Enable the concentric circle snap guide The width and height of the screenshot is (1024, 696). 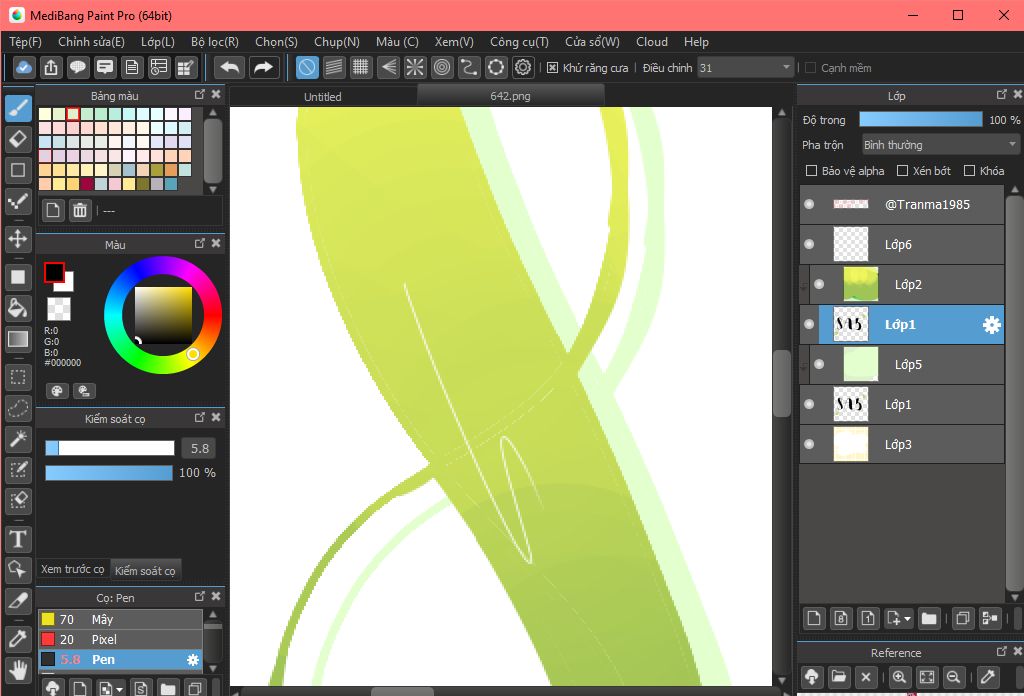pyautogui.click(x=442, y=67)
